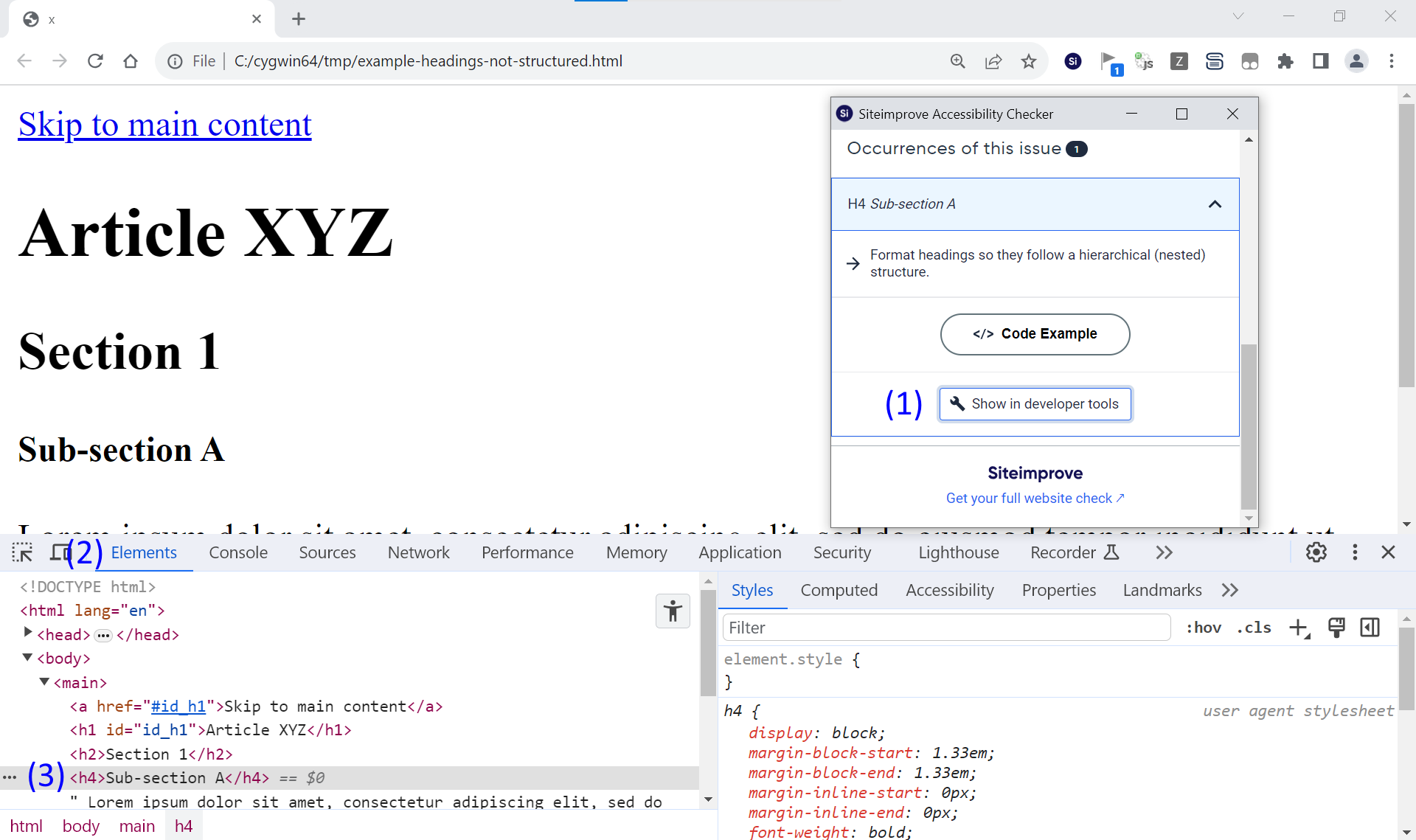Show more Styles sidebar tabs chevron
Viewport: 1416px width, 840px height.
pyautogui.click(x=1230, y=590)
